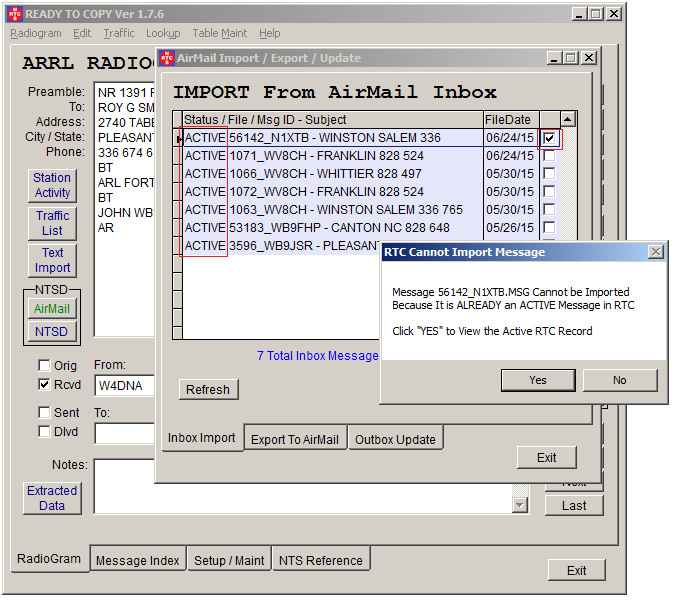This screenshot has width=677, height=602.
Task: Switch to the Inbox Import tab
Action: click(x=202, y=437)
